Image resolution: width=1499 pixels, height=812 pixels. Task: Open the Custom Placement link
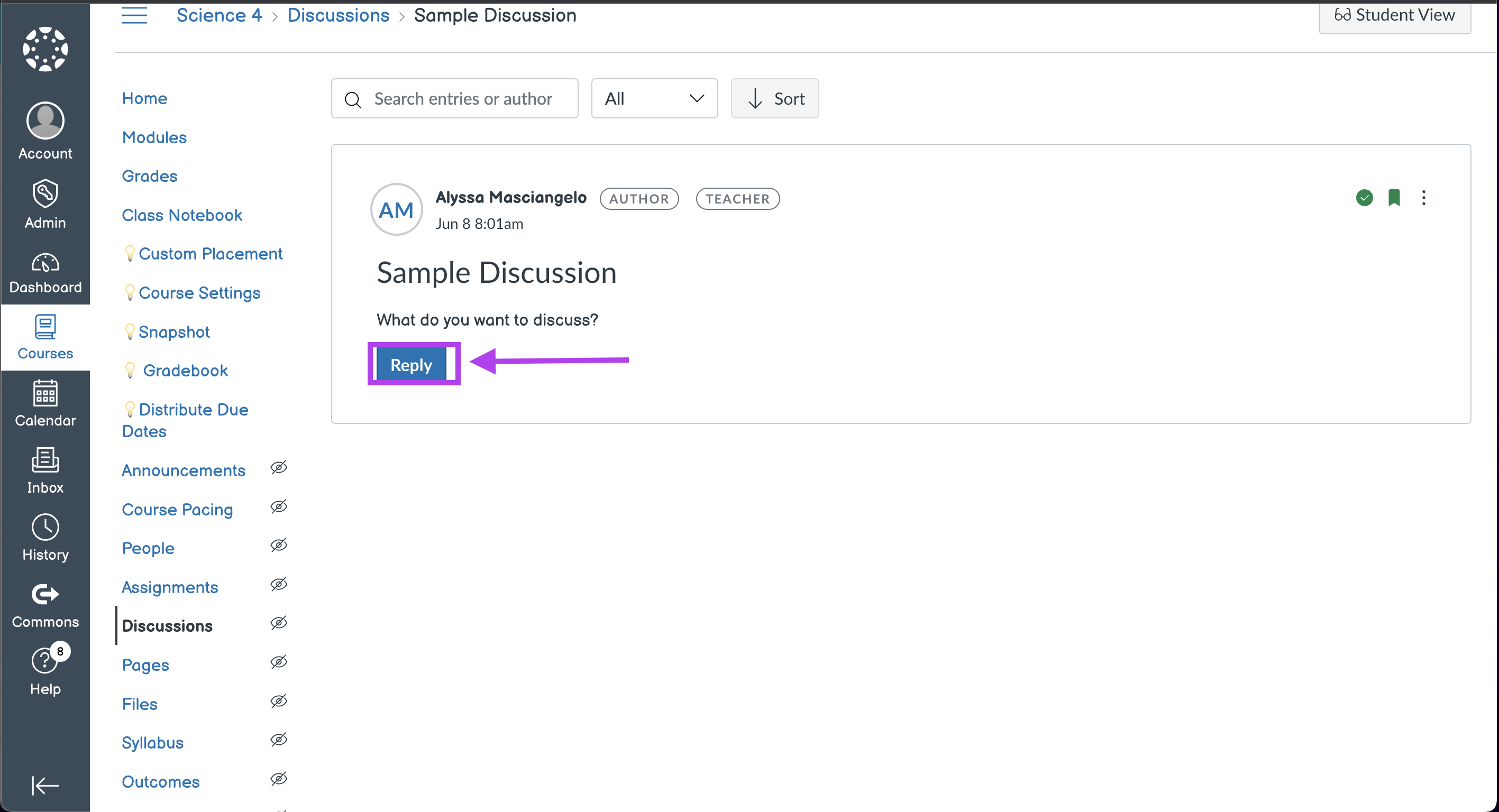(210, 254)
